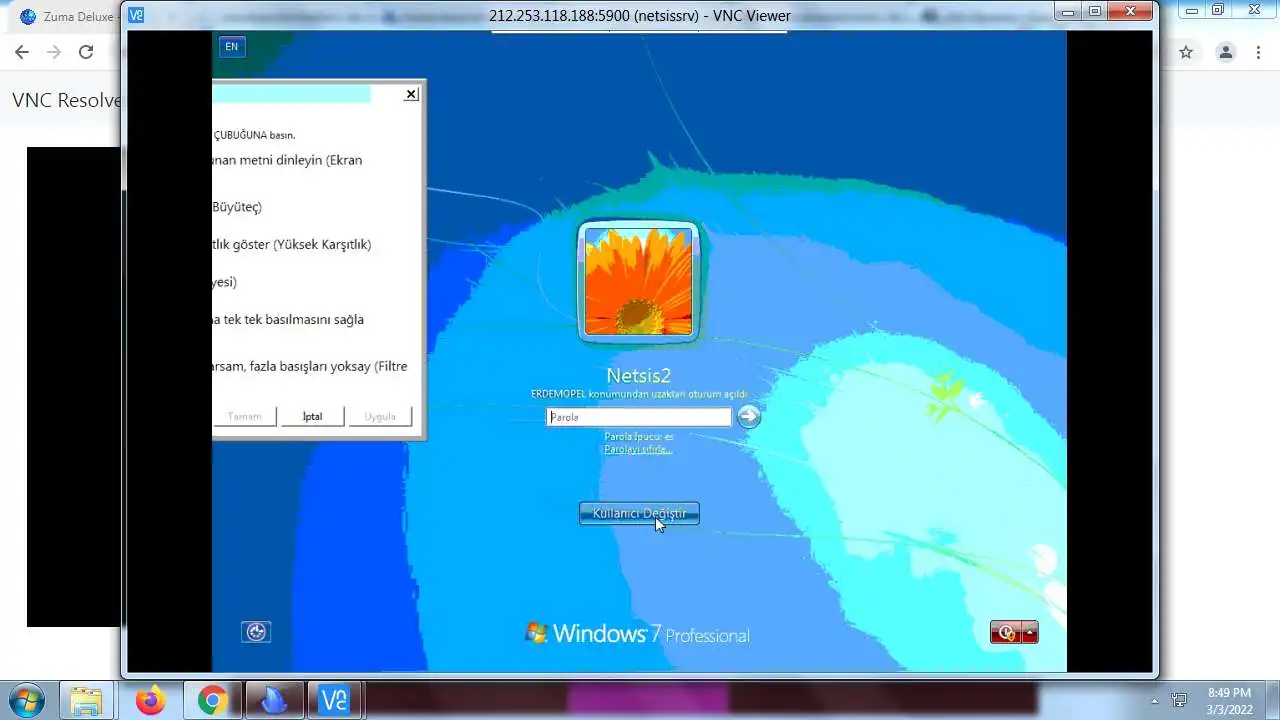Switch to VNC Viewer taskbar button
The height and width of the screenshot is (720, 1280).
point(334,700)
